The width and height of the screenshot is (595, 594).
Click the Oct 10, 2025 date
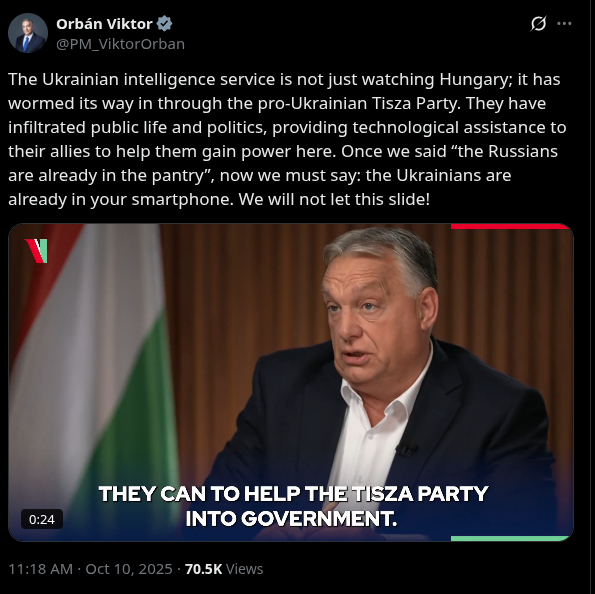click(129, 569)
